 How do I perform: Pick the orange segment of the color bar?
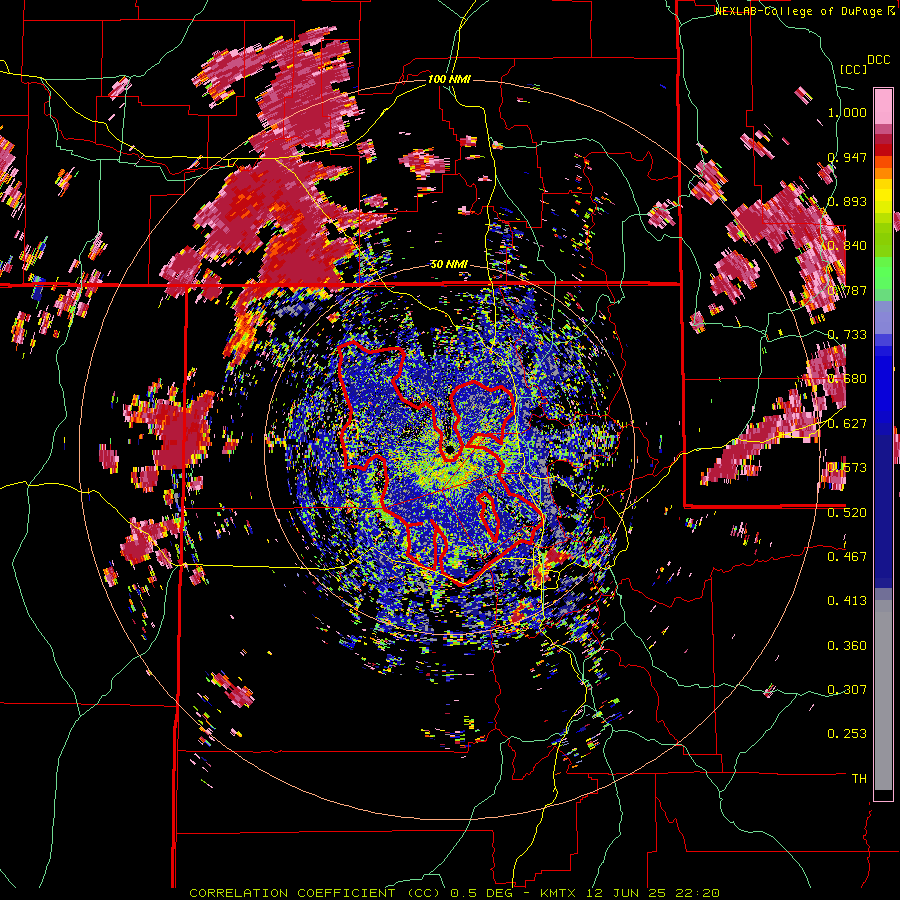pyautogui.click(x=883, y=173)
